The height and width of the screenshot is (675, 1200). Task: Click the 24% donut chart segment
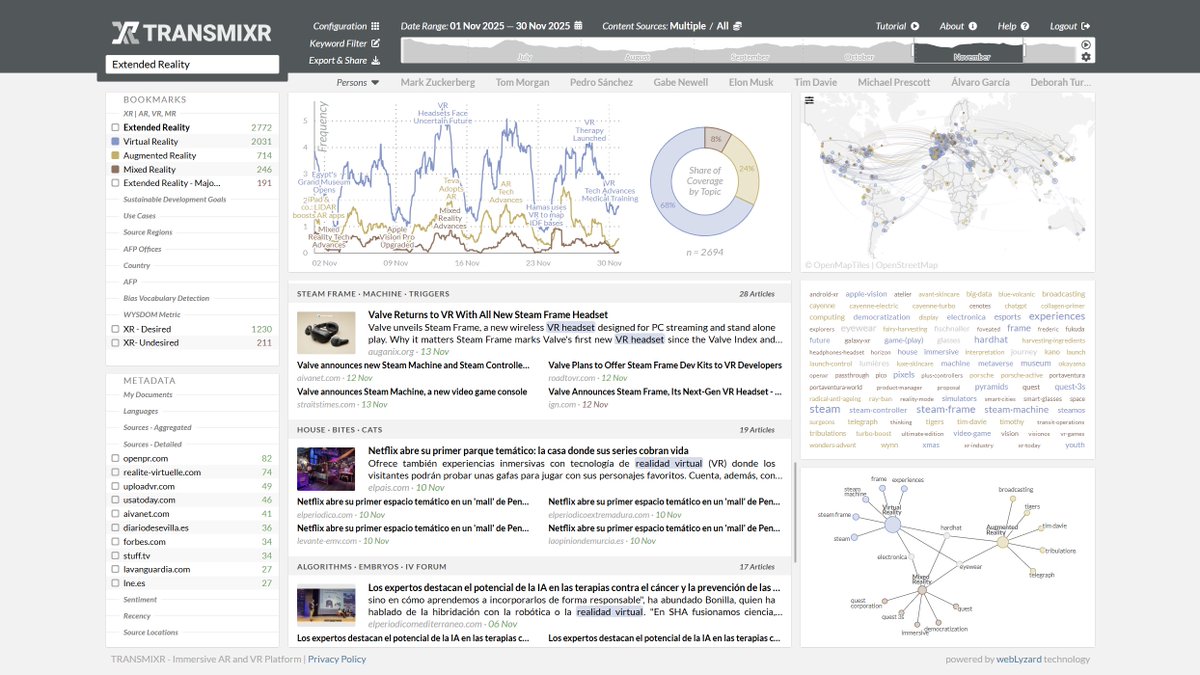[x=746, y=168]
